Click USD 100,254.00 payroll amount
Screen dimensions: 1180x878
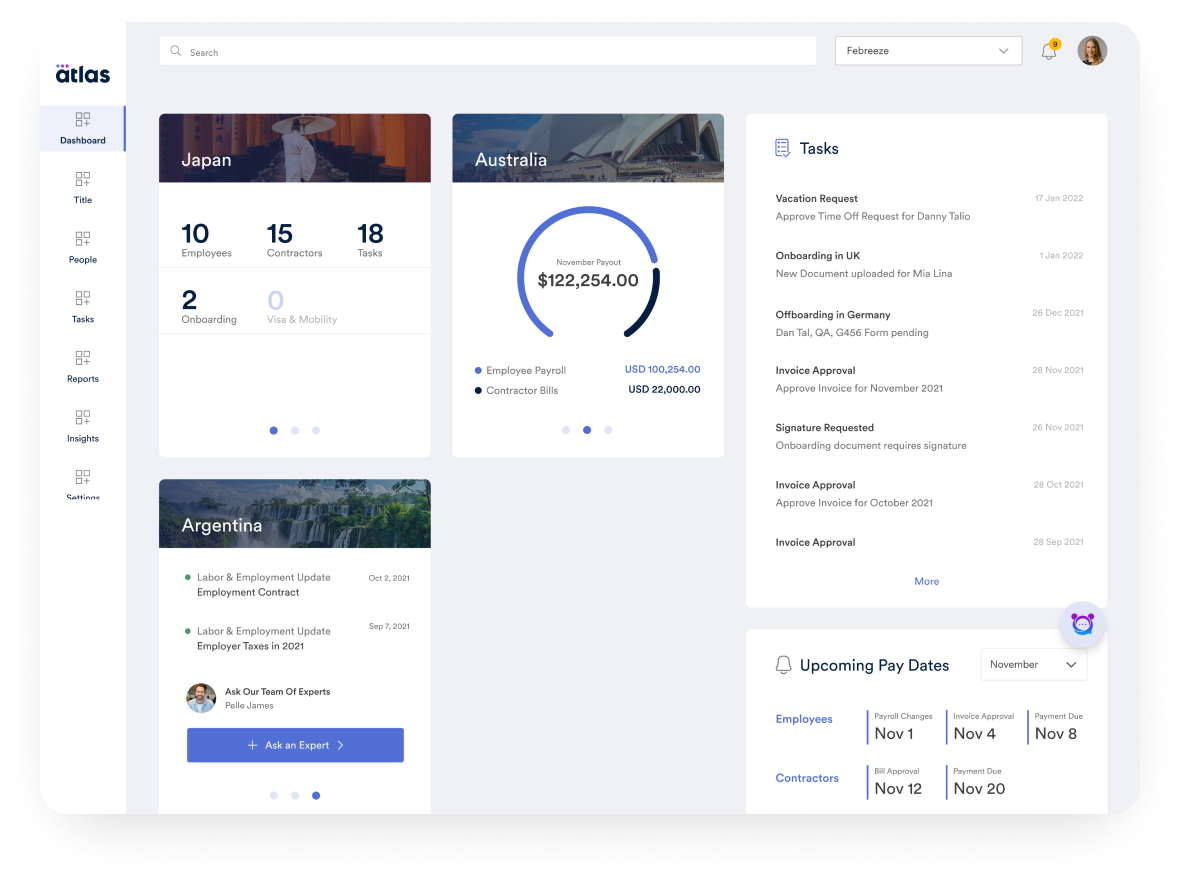coord(662,369)
